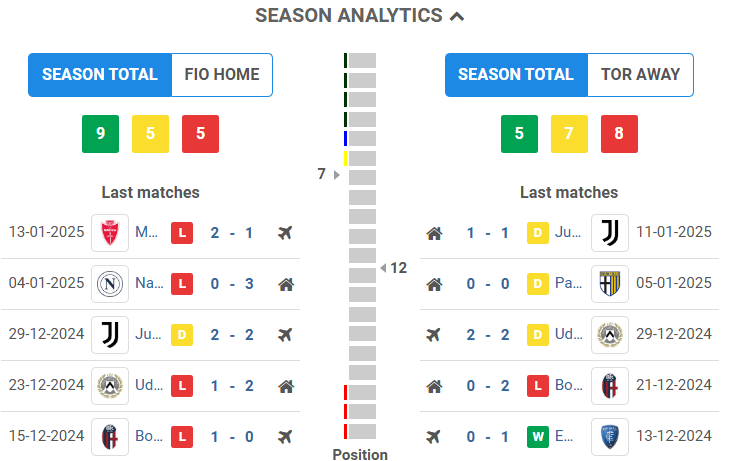The image size is (730, 461).
Task: Click the Juventus crest dated 29-12-2024
Action: click(109, 334)
